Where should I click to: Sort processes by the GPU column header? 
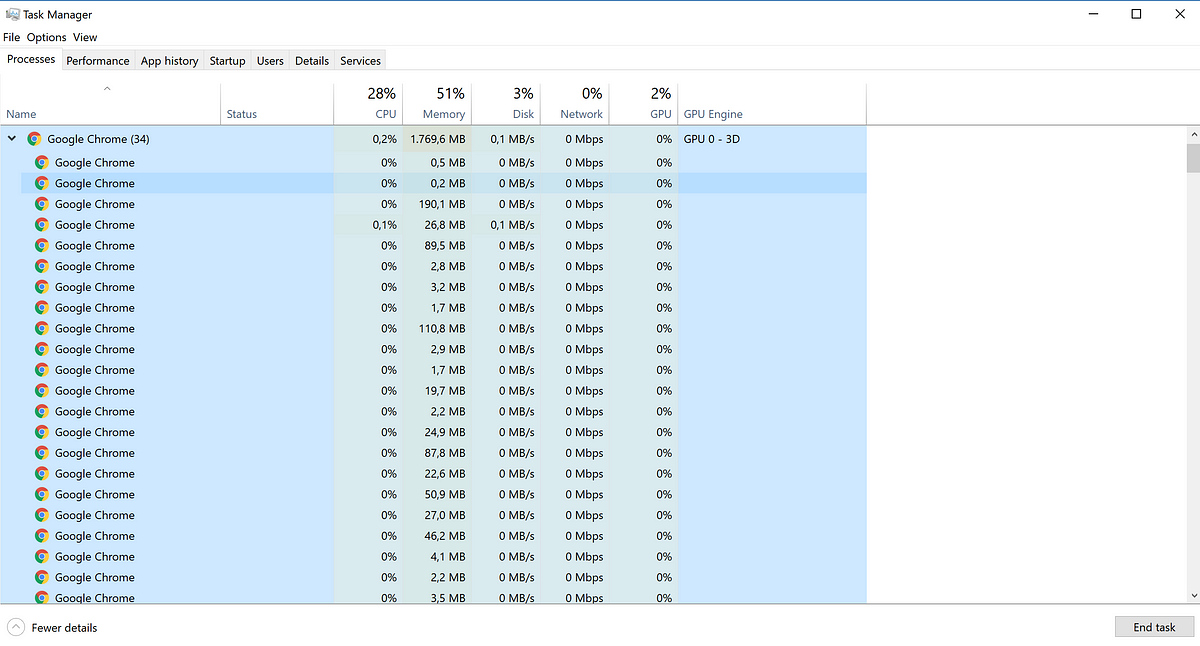pyautogui.click(x=644, y=104)
